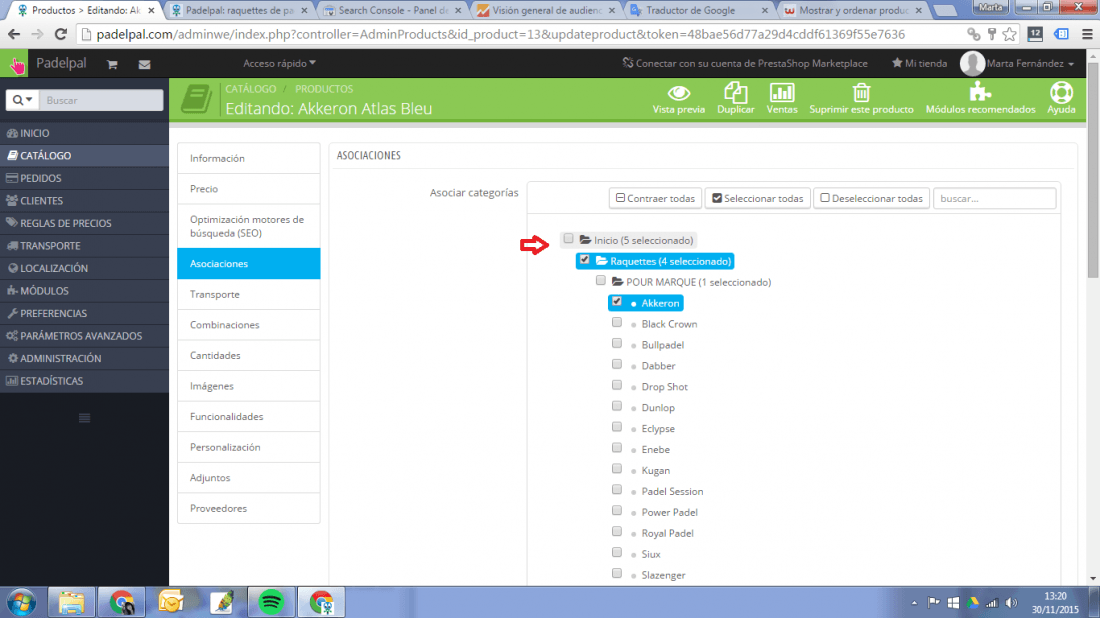Open the Imágenes tab
1100x618 pixels.
click(249, 386)
